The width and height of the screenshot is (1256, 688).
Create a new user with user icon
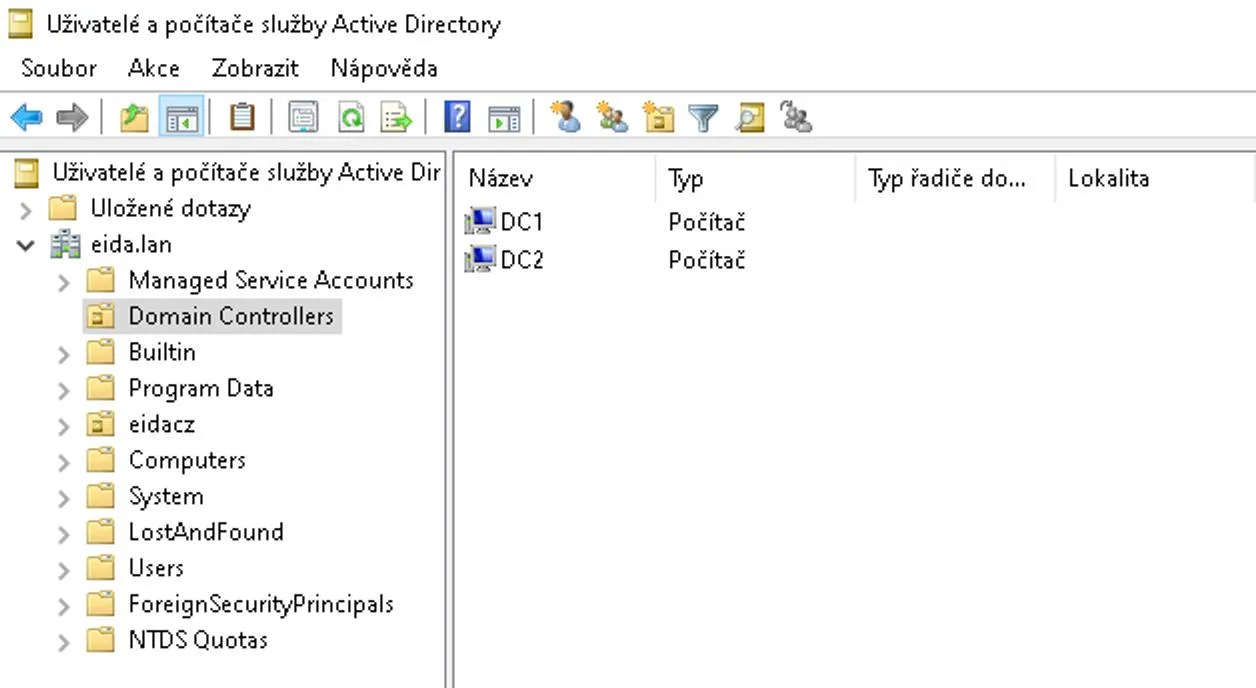pyautogui.click(x=566, y=118)
